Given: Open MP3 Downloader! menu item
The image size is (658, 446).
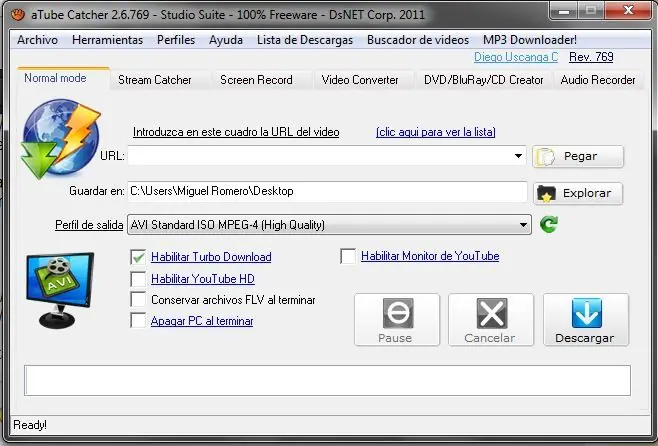Looking at the screenshot, I should coord(530,40).
